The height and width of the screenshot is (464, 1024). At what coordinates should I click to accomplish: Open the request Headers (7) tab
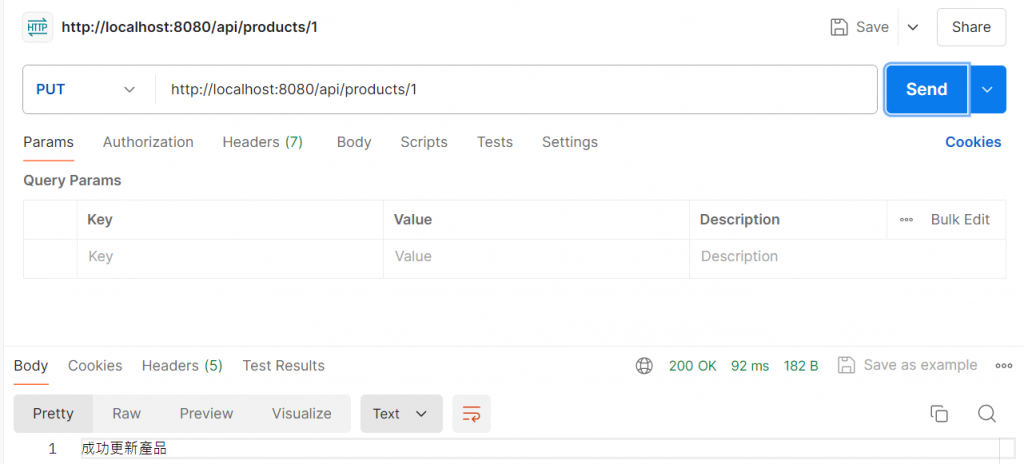263,142
